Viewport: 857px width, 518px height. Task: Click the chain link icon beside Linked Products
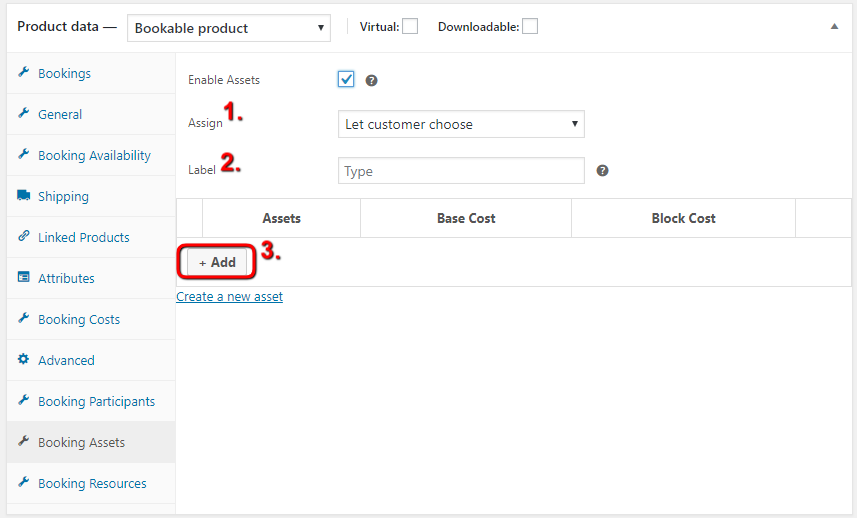[24, 236]
